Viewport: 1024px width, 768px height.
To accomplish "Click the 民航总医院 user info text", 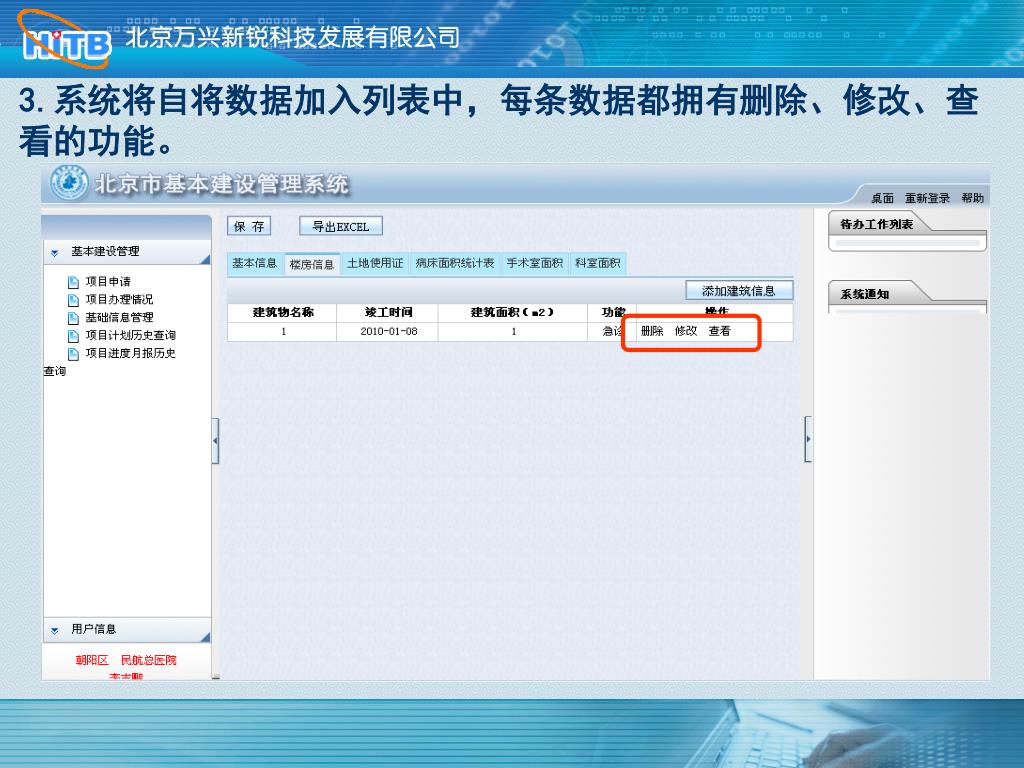I will [x=148, y=660].
